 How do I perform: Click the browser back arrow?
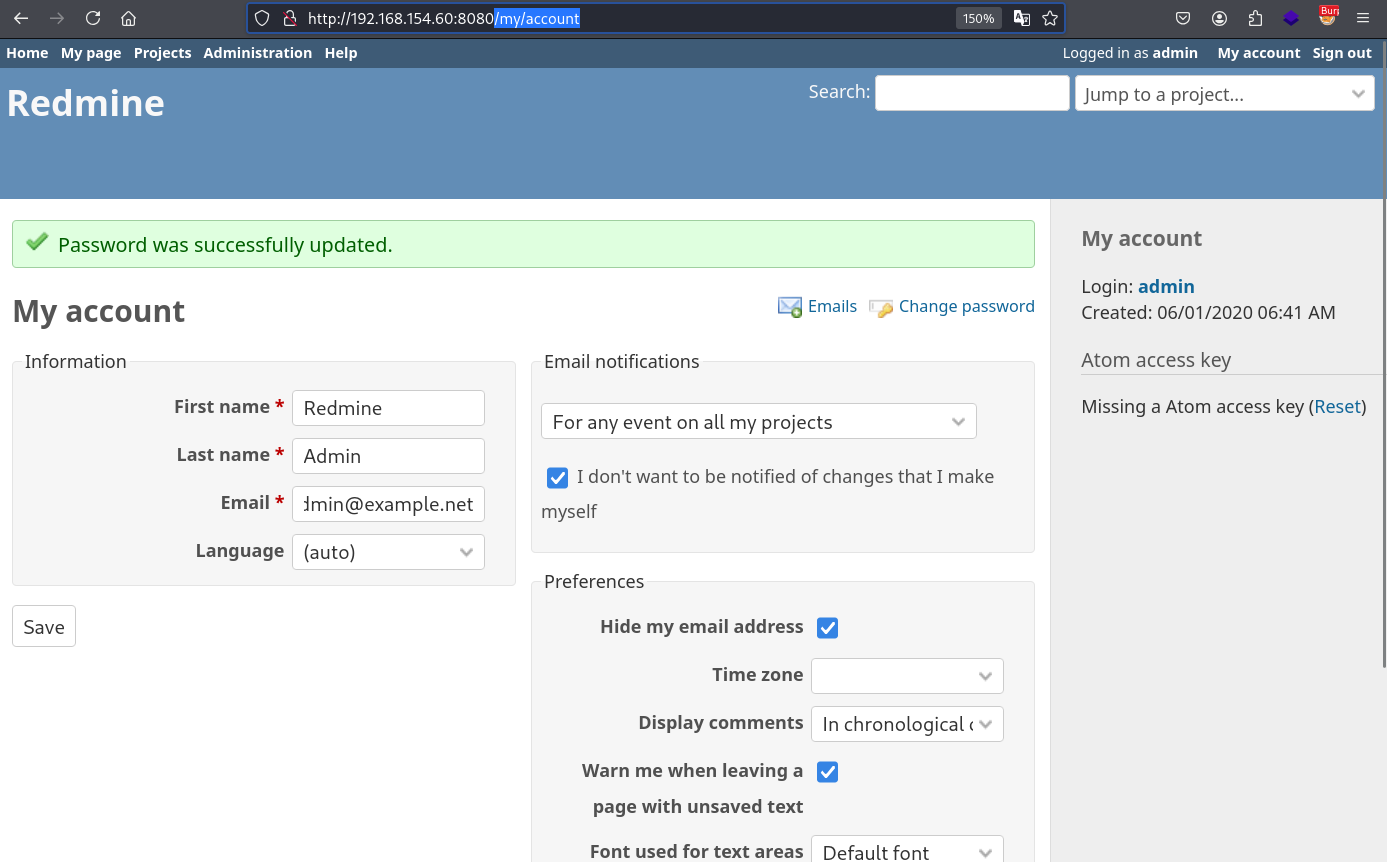point(21,18)
